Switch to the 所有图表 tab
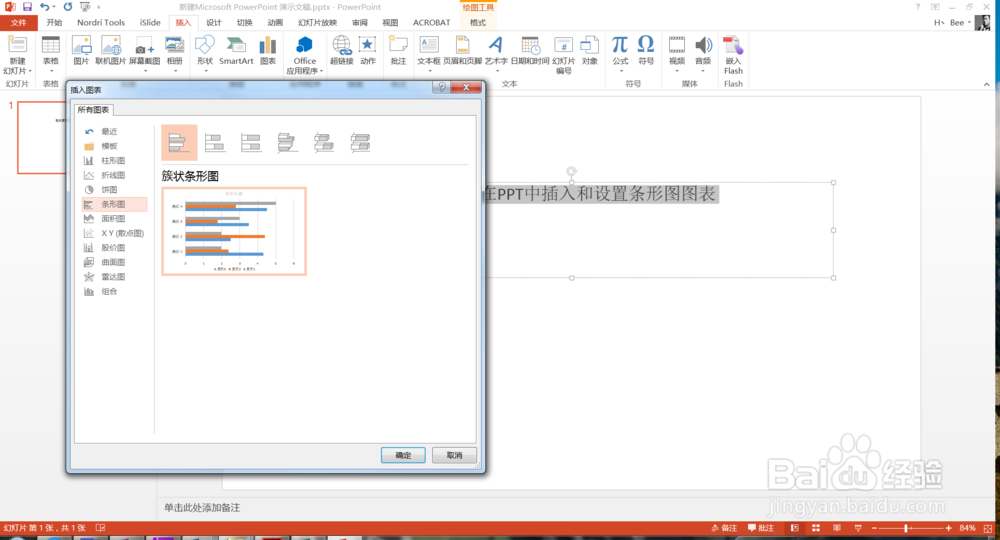The height and width of the screenshot is (540, 1000). click(93, 110)
